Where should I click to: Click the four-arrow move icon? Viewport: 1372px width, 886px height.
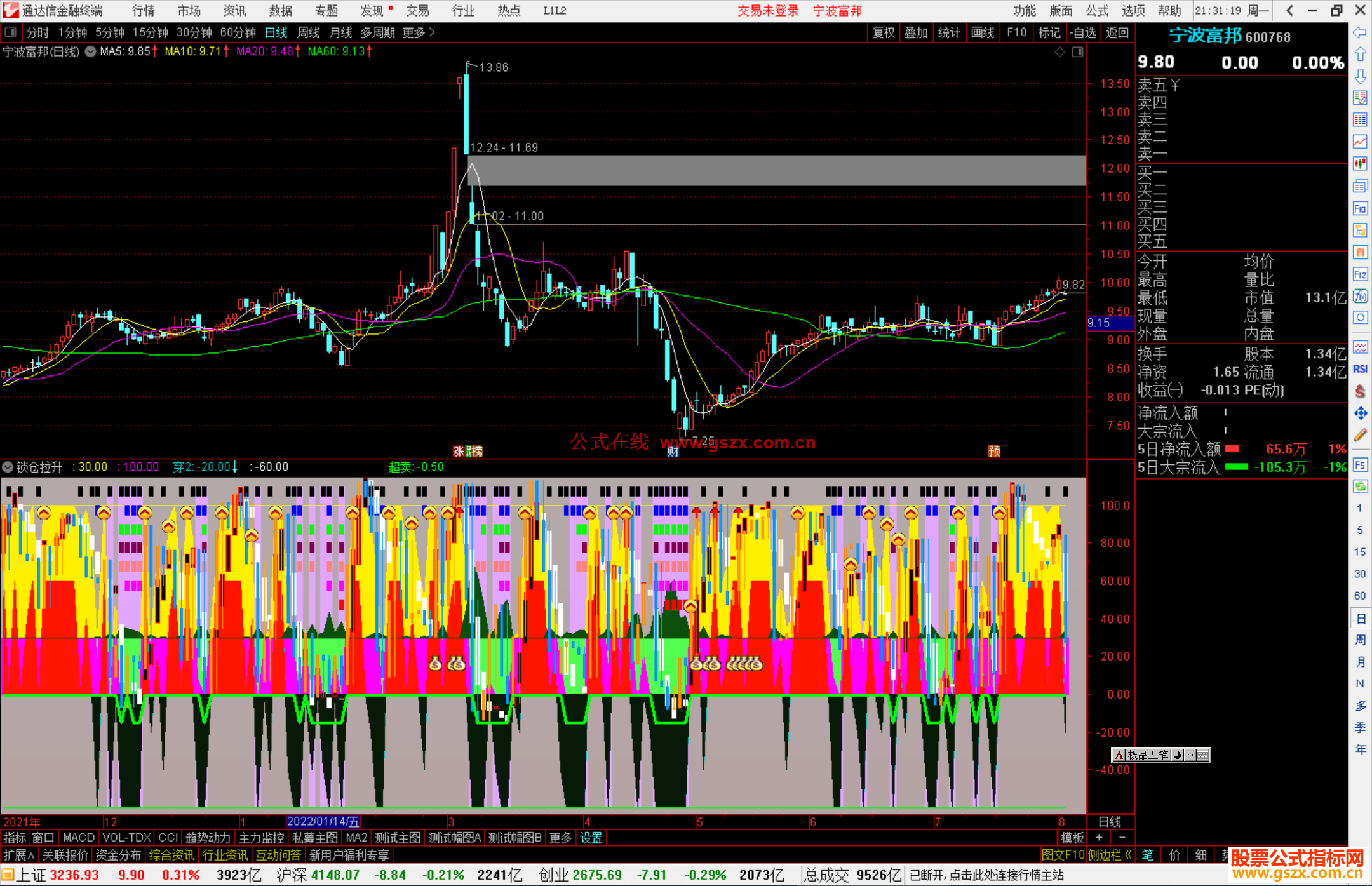[1360, 413]
